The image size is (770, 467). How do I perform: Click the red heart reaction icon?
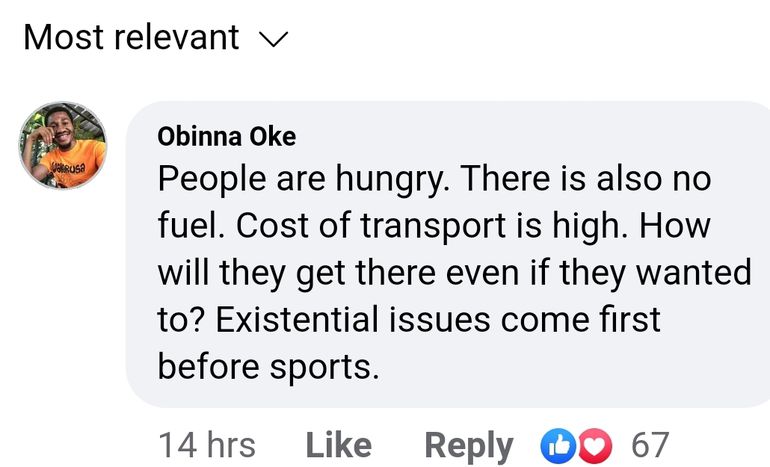click(x=593, y=444)
